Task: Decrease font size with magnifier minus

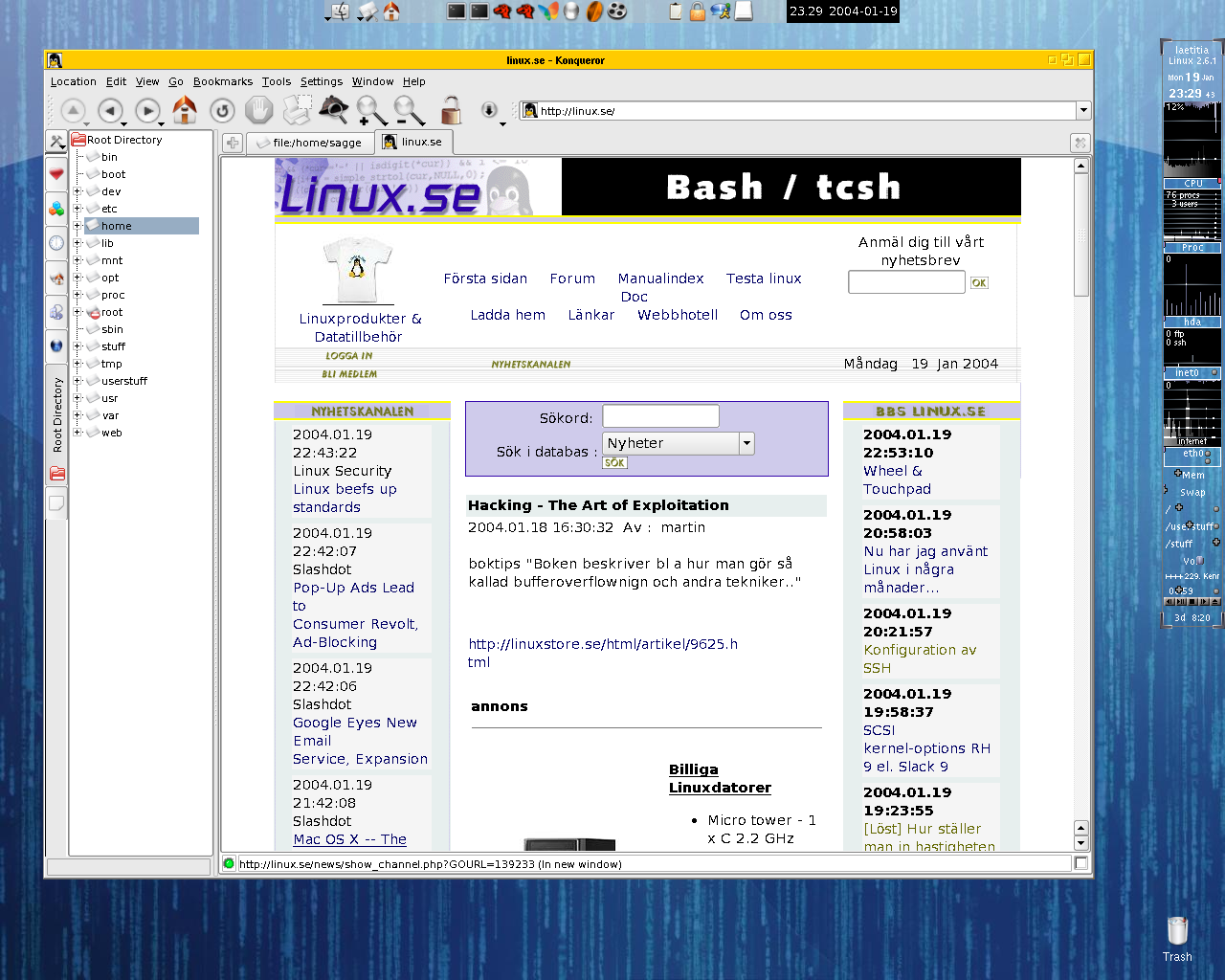Action: tap(409, 111)
